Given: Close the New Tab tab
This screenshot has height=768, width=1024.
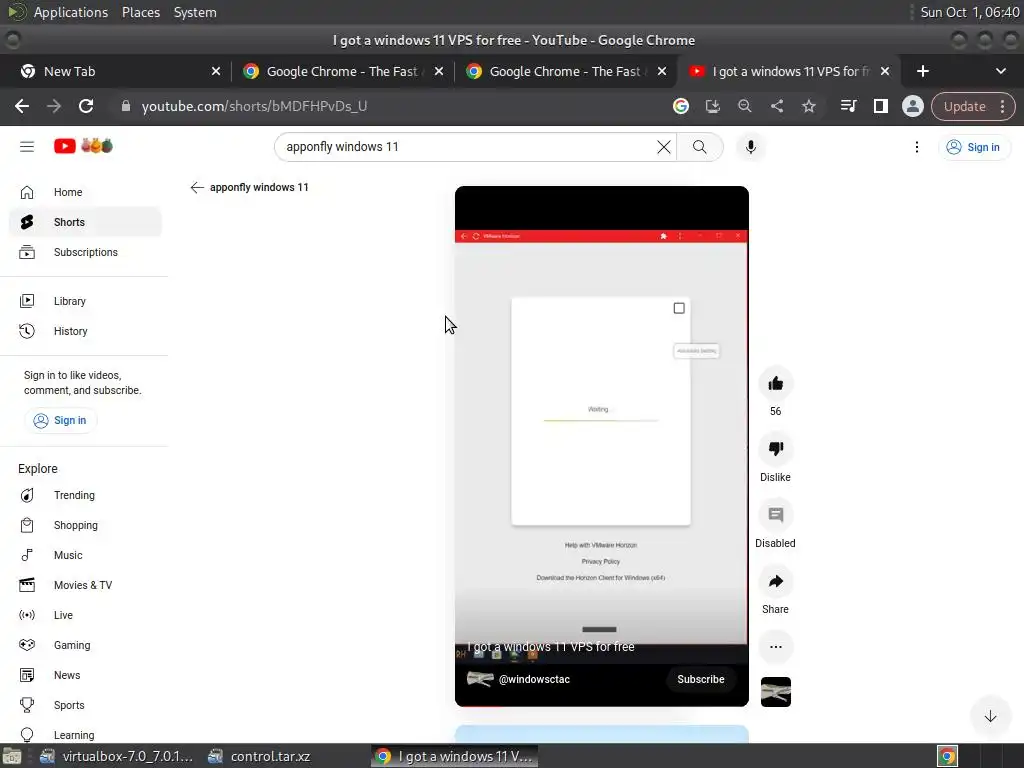Looking at the screenshot, I should coord(216,71).
